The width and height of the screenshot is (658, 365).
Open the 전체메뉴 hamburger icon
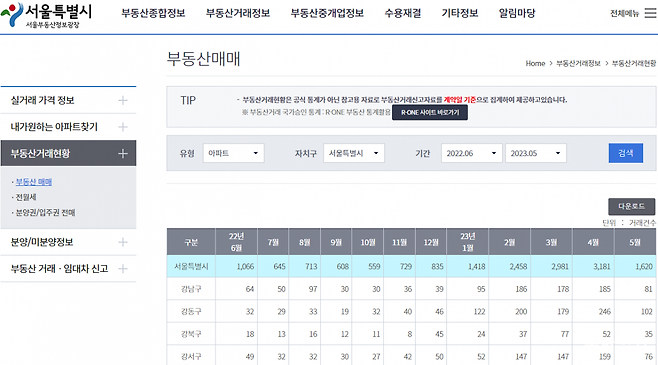pyautogui.click(x=650, y=13)
